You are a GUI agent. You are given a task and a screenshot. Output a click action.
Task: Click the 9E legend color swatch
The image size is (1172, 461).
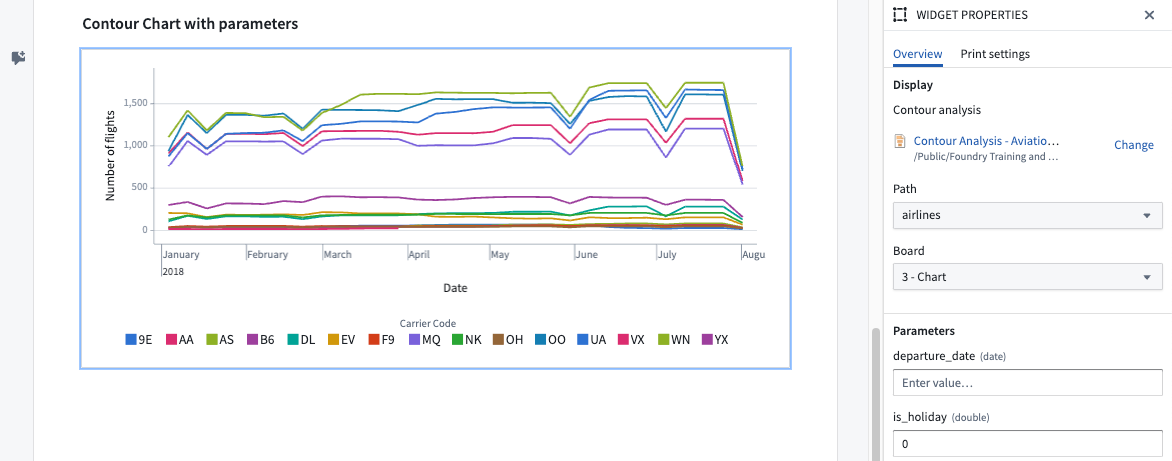coord(130,340)
